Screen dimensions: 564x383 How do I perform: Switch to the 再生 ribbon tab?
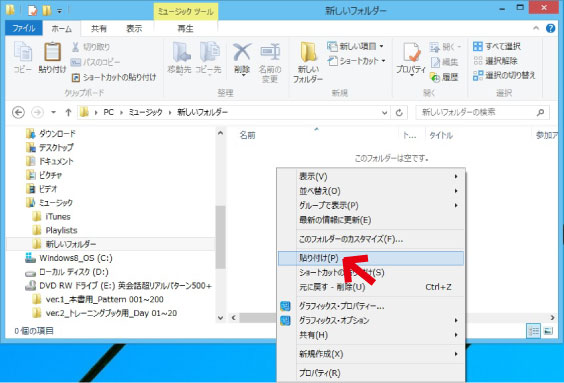coord(186,28)
